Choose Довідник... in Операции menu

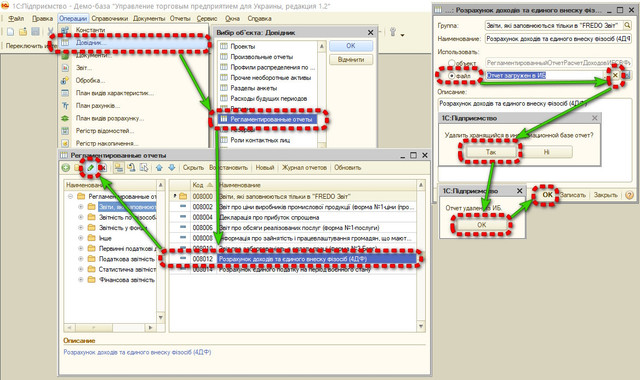[135, 42]
